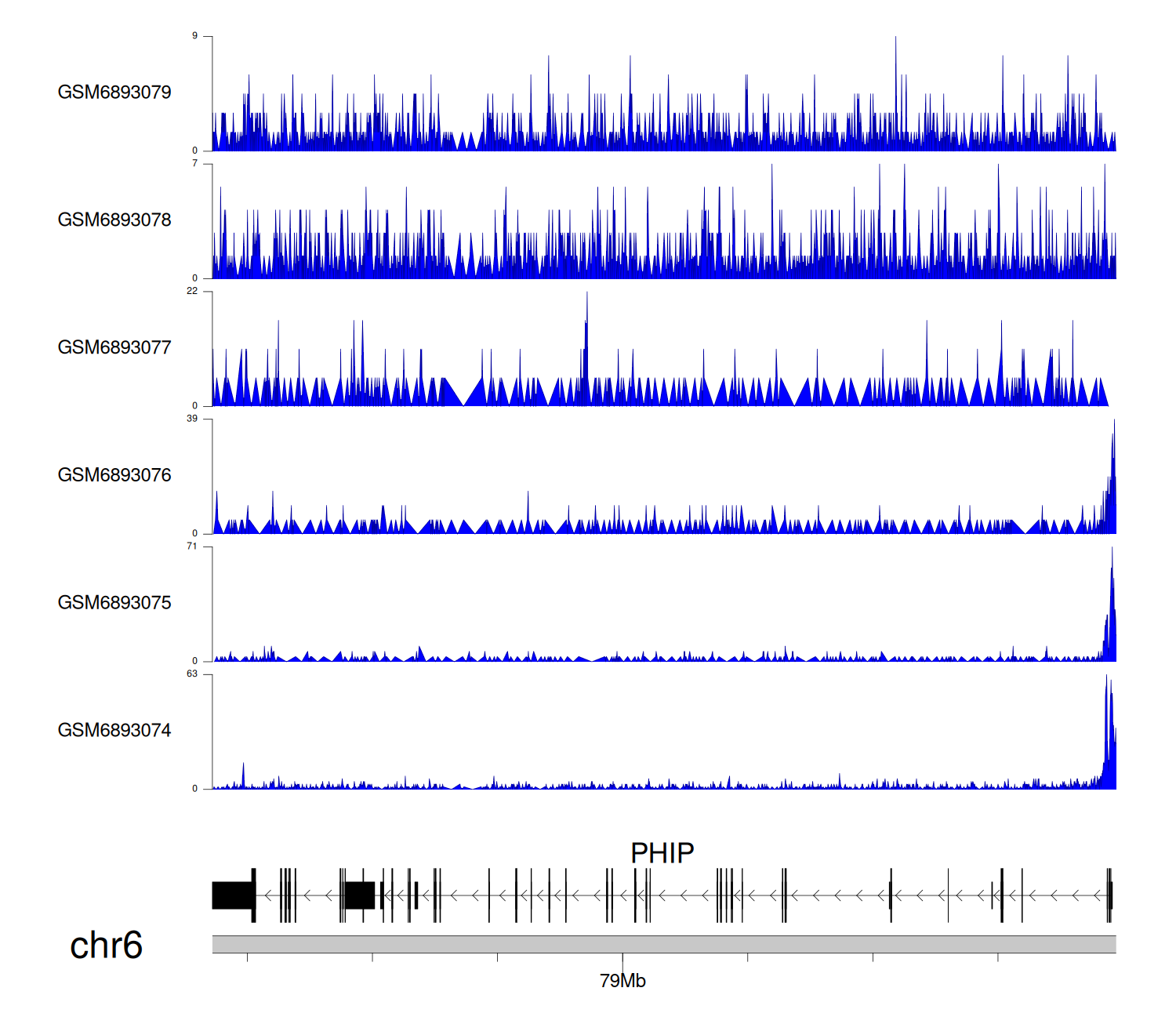Click the y-axis maximum value 22
The height and width of the screenshot is (1035, 1176).
click(x=192, y=291)
